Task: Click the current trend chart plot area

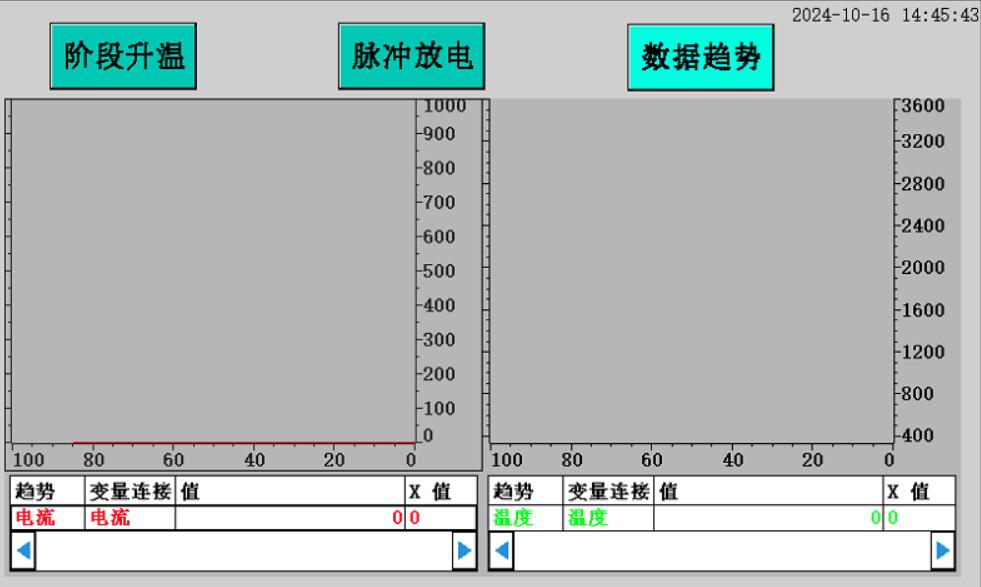Action: click(213, 272)
